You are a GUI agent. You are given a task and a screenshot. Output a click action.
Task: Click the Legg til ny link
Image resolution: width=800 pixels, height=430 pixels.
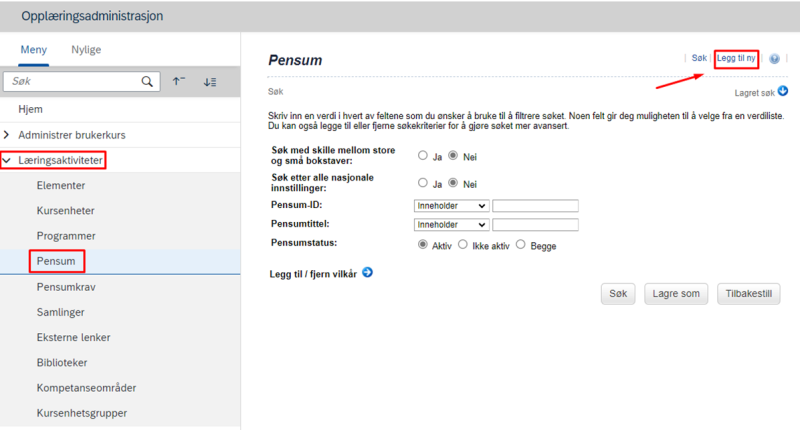[736, 58]
